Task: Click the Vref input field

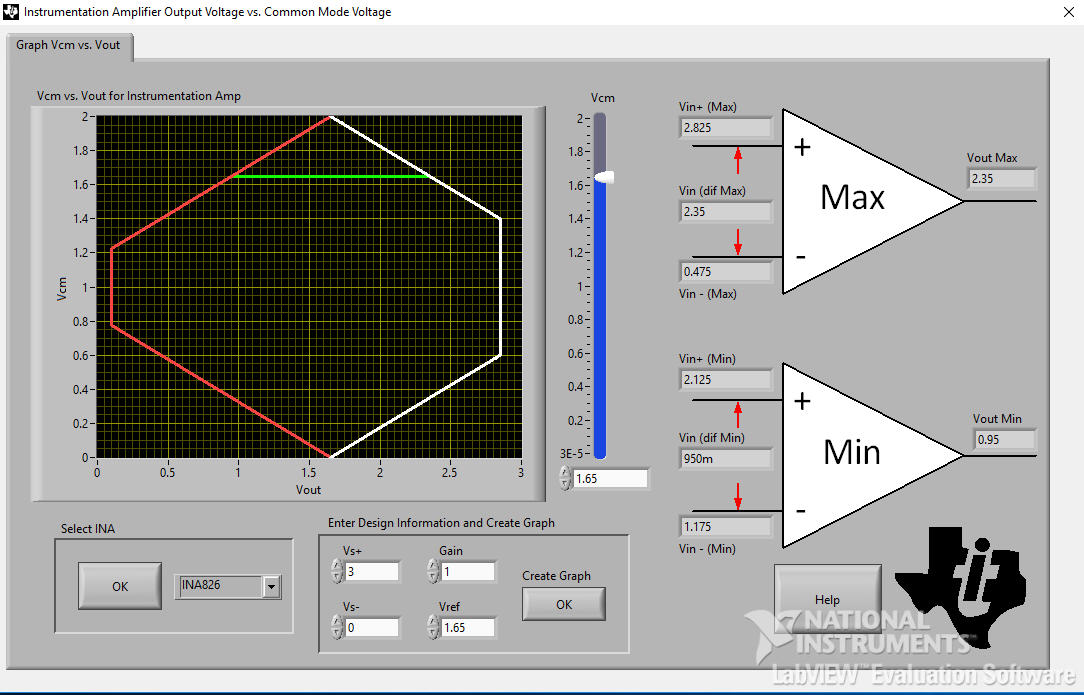Action: tap(468, 627)
